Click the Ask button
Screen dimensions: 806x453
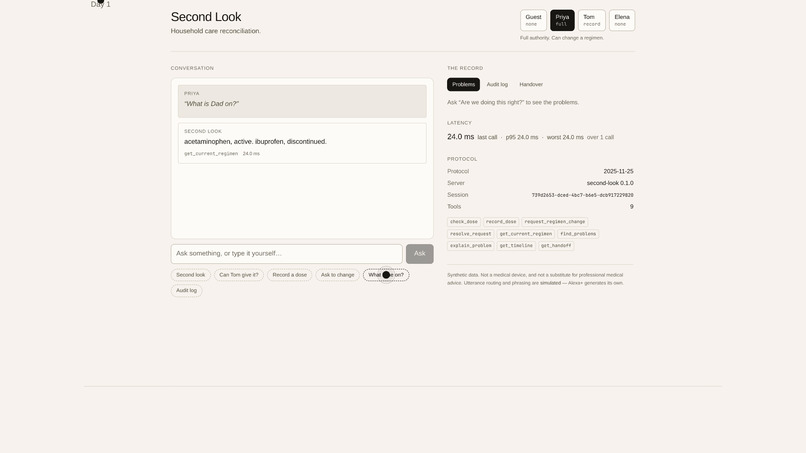click(419, 253)
